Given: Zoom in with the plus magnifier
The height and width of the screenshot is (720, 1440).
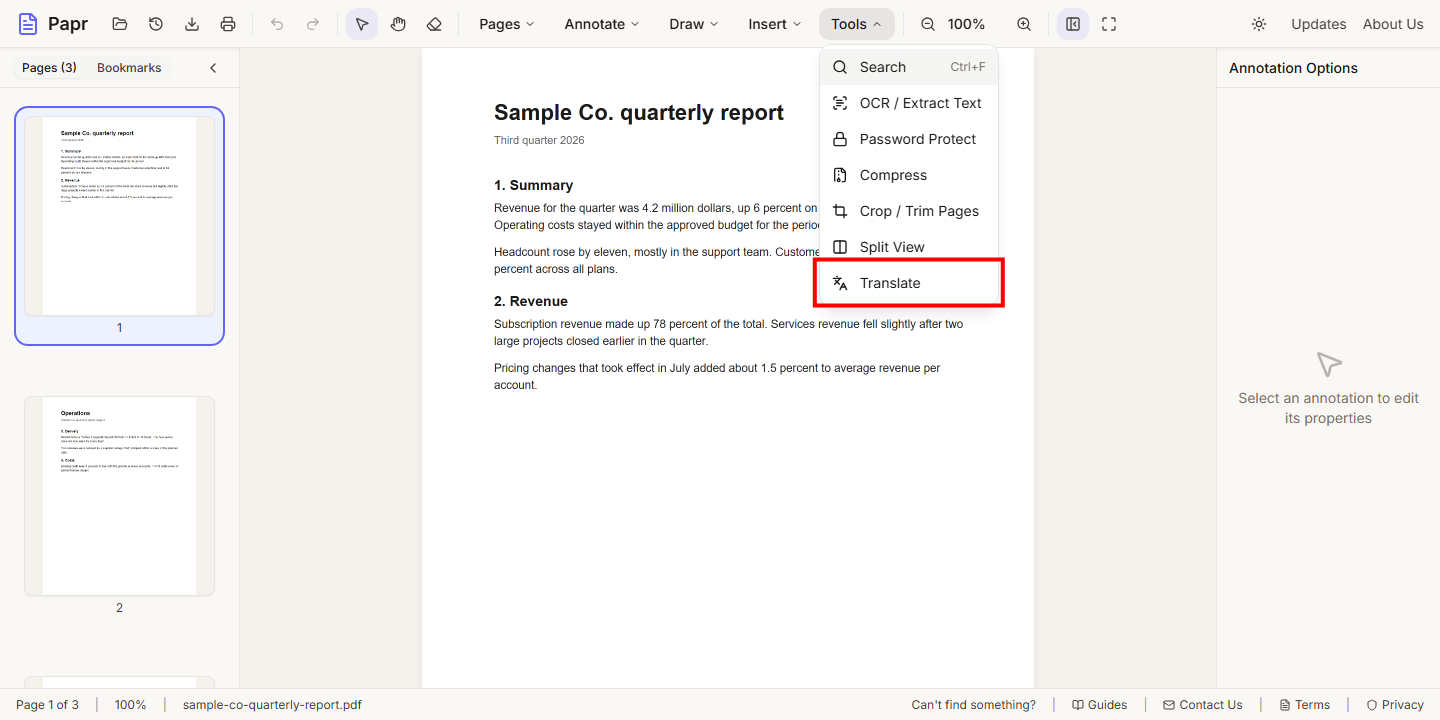Looking at the screenshot, I should coord(1024,24).
